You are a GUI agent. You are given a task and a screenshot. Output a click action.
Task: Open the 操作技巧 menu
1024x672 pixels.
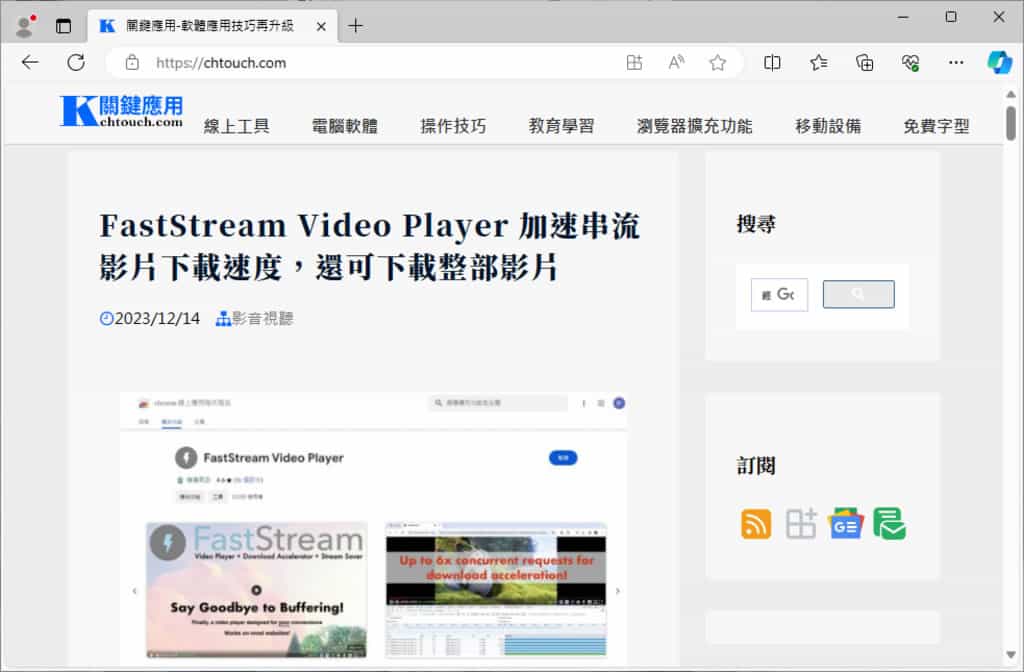tap(453, 125)
